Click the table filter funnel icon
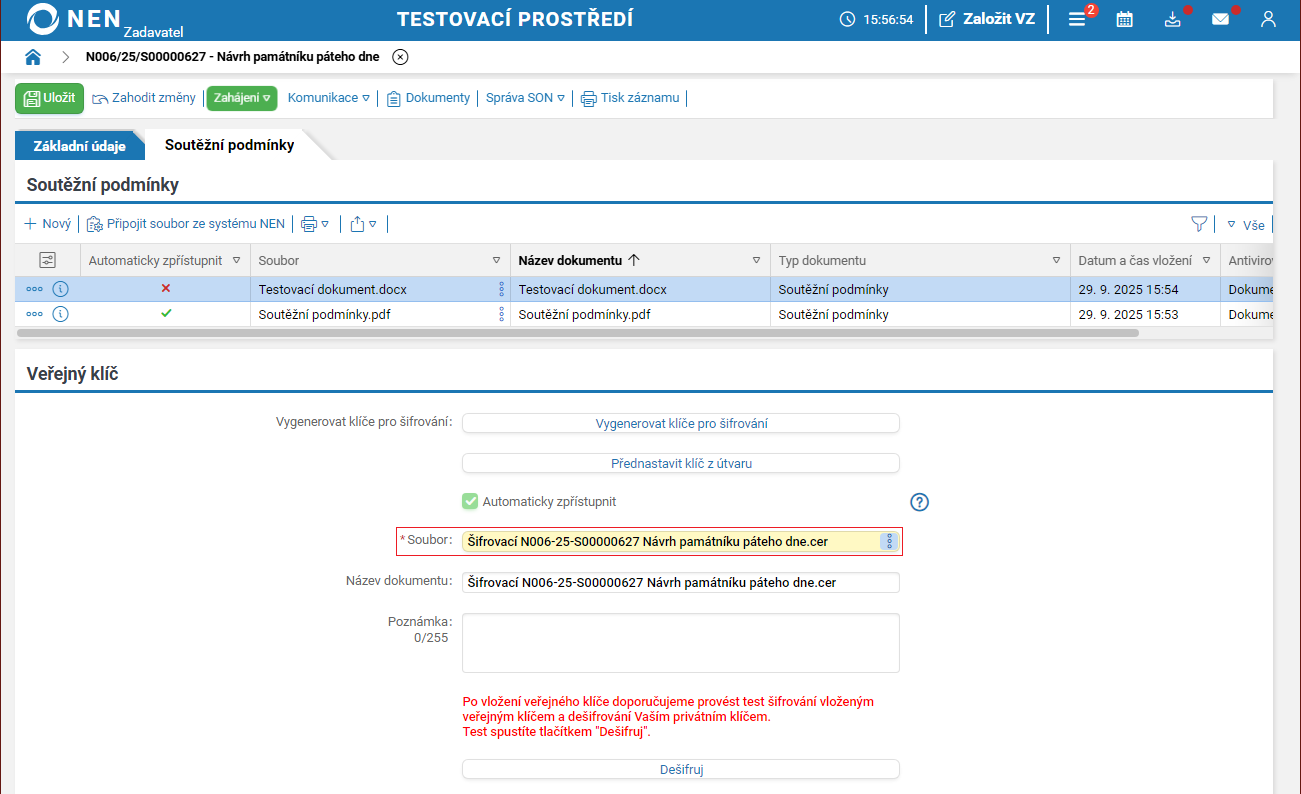 click(x=1199, y=224)
